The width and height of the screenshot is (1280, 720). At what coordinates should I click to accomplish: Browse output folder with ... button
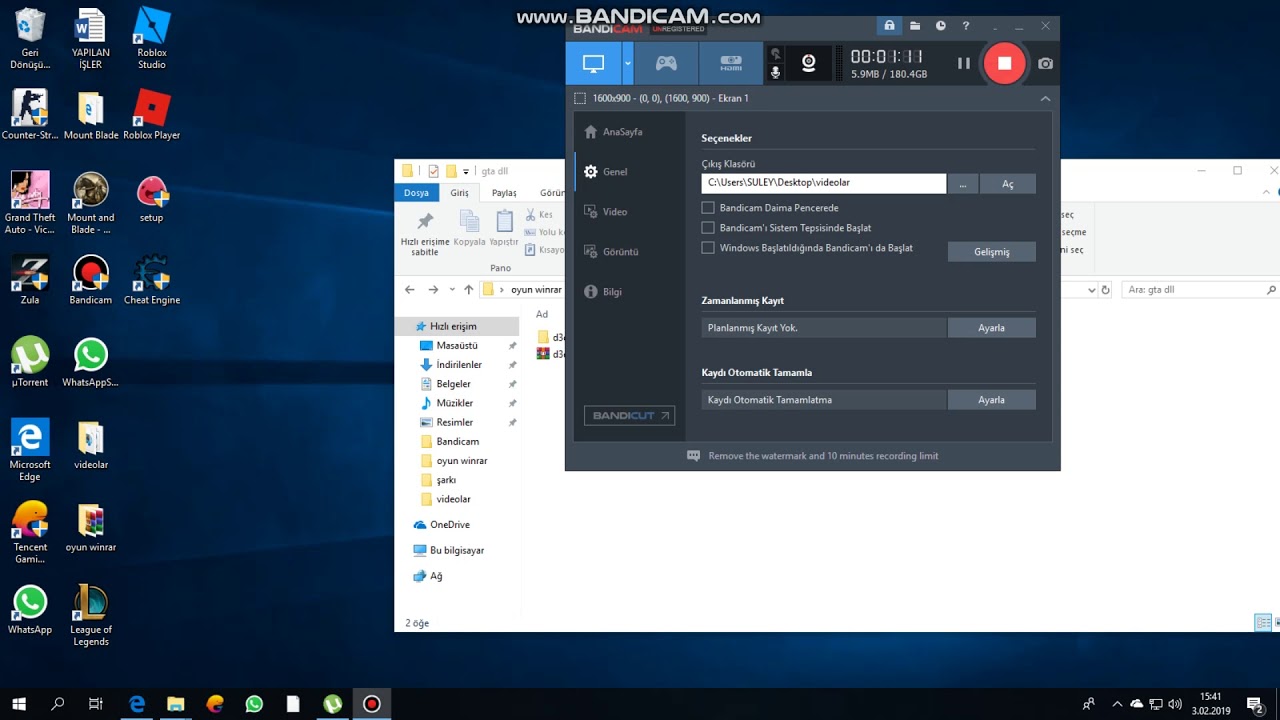click(x=963, y=184)
